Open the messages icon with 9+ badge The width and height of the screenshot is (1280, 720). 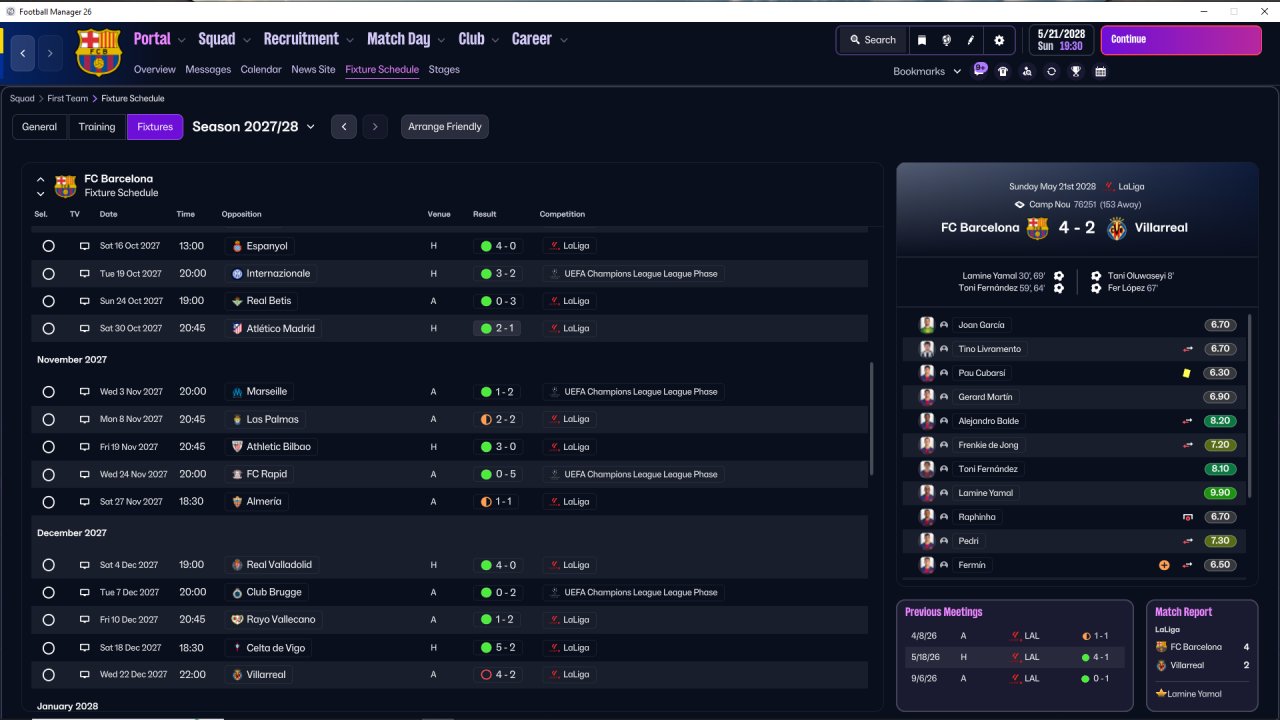point(980,71)
